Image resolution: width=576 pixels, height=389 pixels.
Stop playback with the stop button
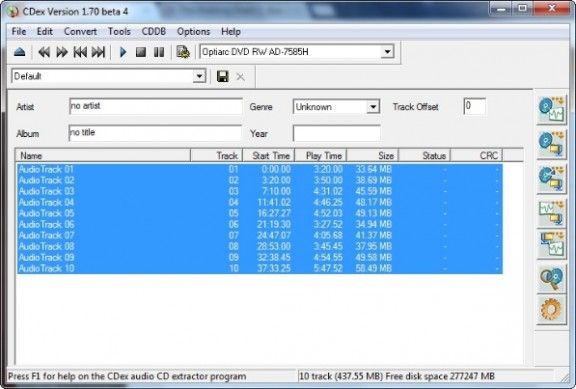pos(141,52)
